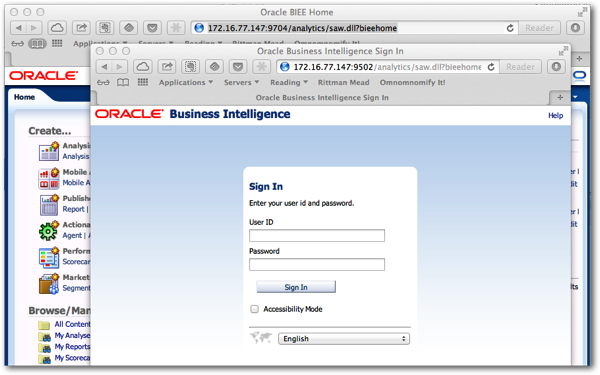The image size is (600, 375).
Task: Expand the Reading bookmarks folder
Action: pos(289,82)
